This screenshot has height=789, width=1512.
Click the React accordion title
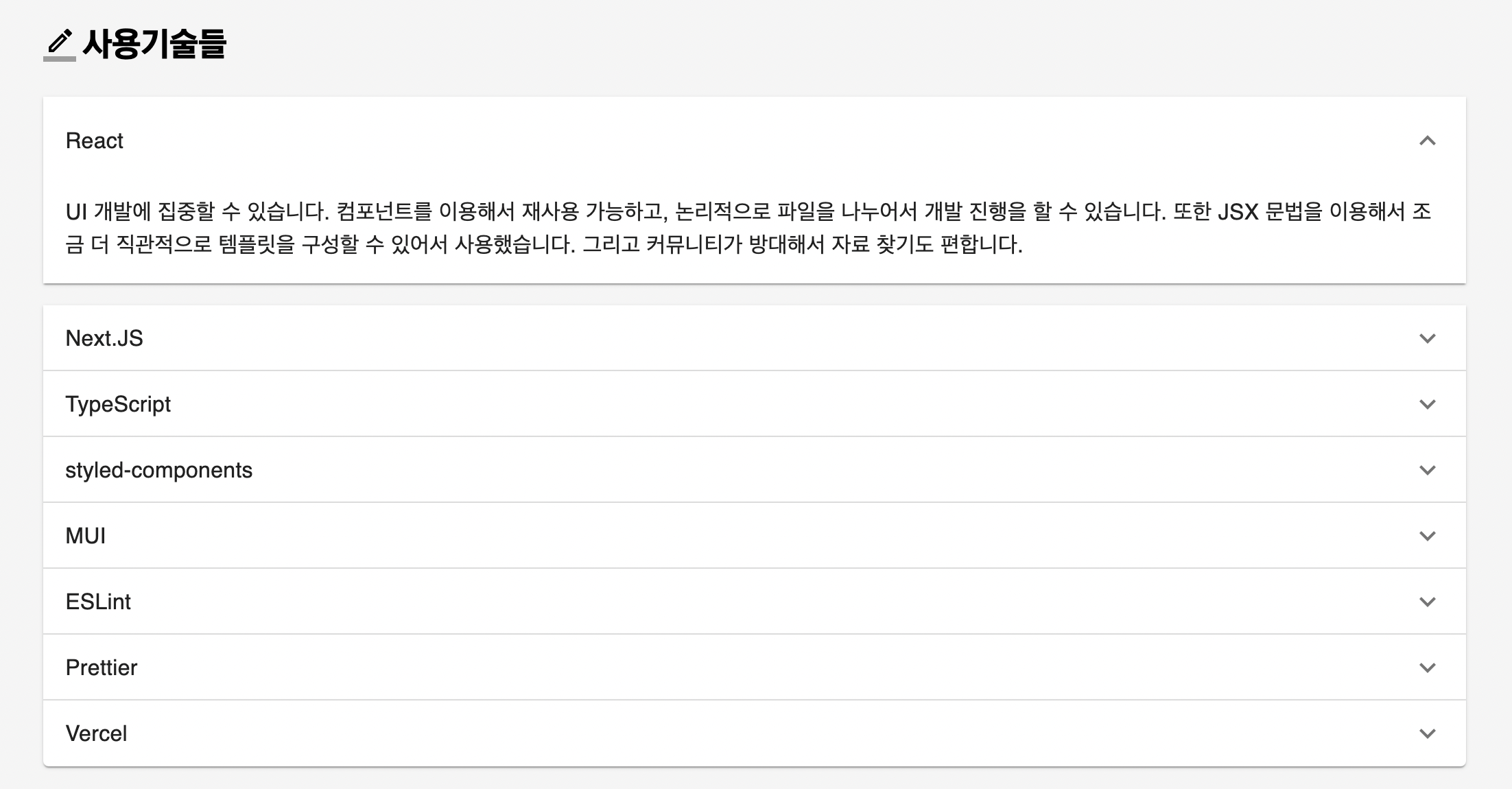95,141
